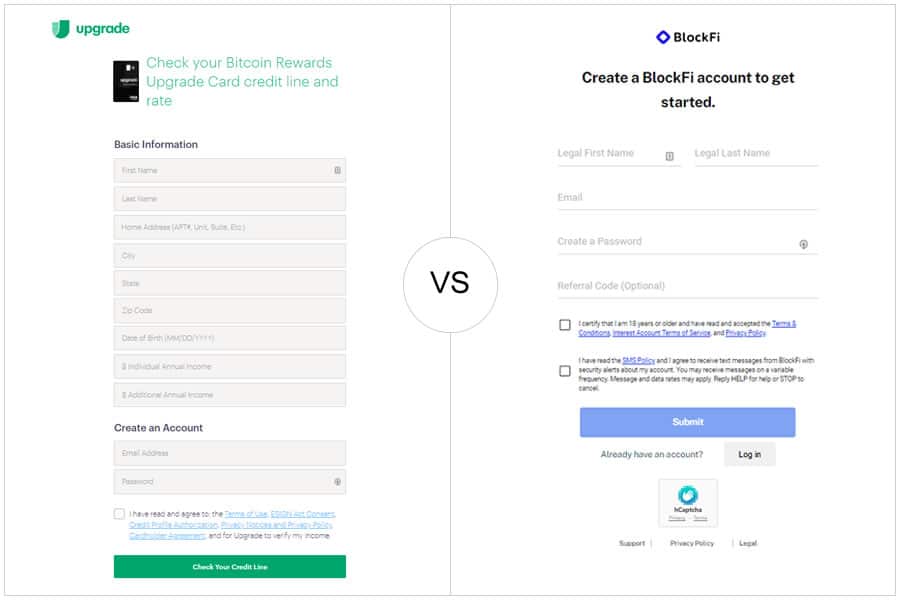Click the Log in button
The image size is (900, 600).
(750, 454)
